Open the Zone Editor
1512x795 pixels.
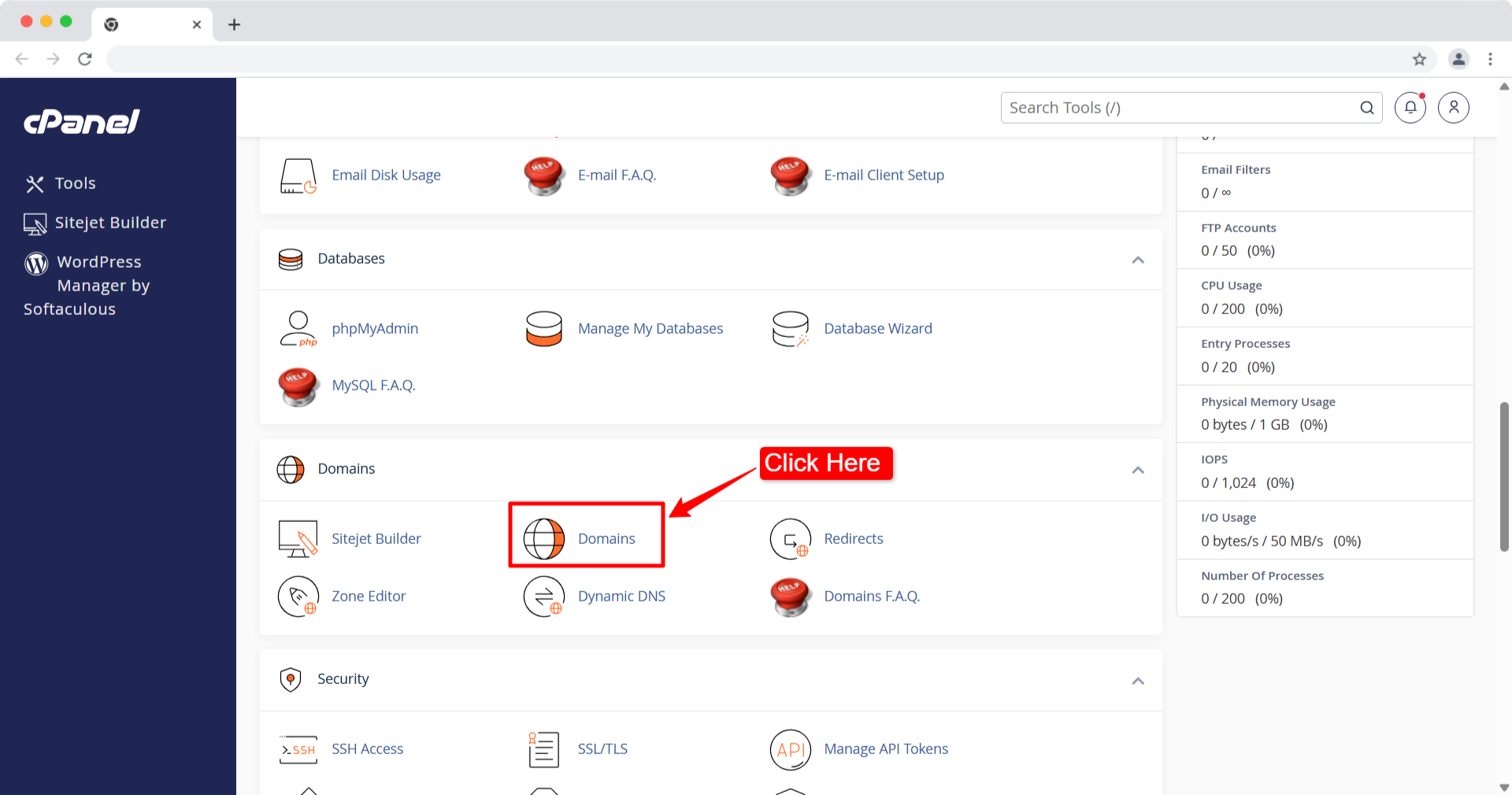click(369, 596)
